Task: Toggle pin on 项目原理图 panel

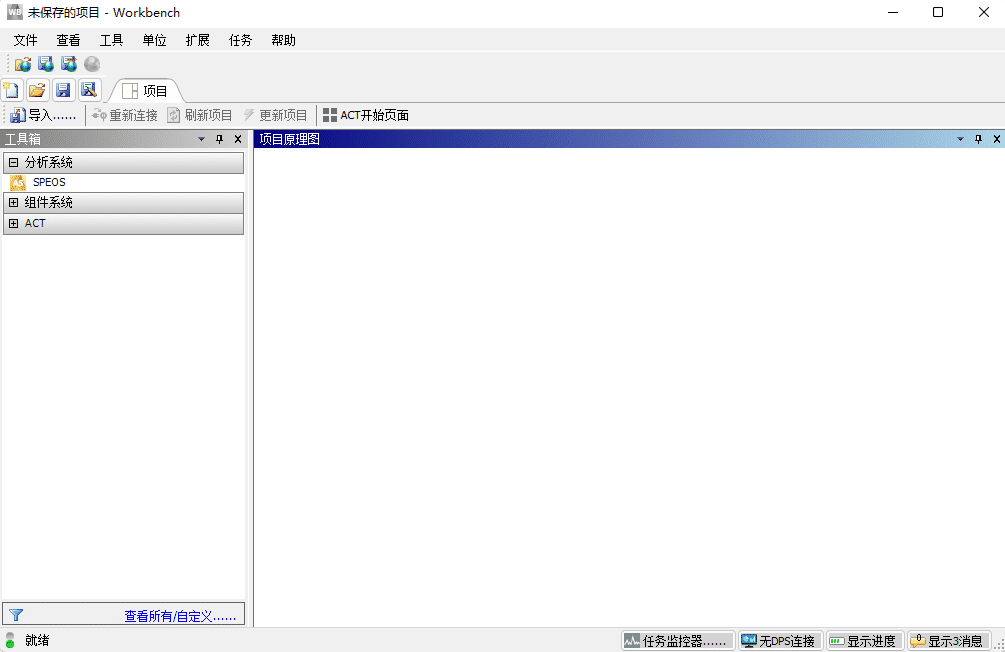Action: click(x=978, y=139)
